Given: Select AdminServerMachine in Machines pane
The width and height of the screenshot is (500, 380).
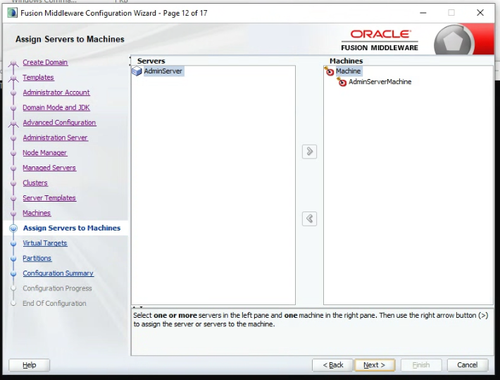Looking at the screenshot, I should click(x=380, y=82).
